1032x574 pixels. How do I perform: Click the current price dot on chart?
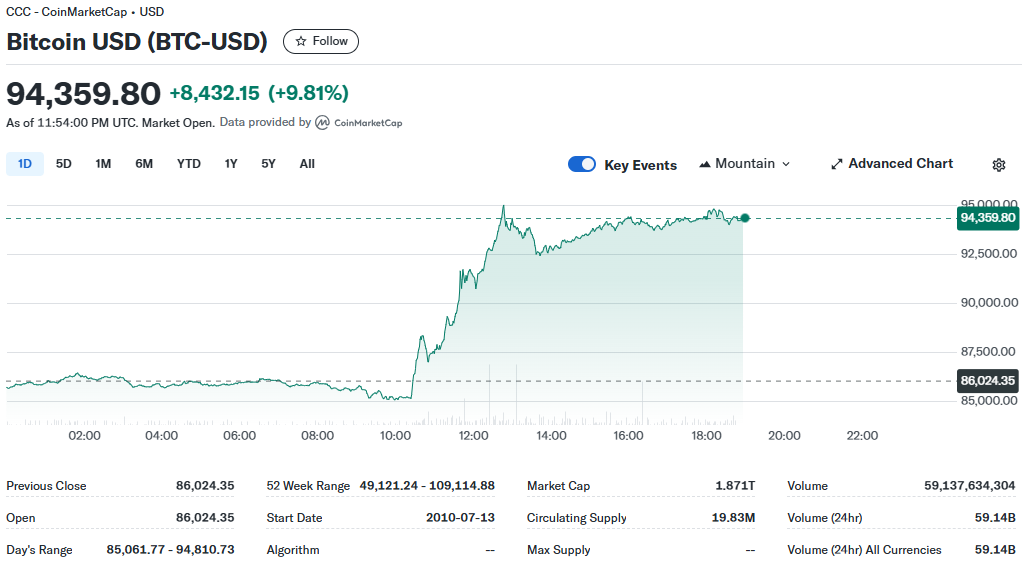click(744, 218)
